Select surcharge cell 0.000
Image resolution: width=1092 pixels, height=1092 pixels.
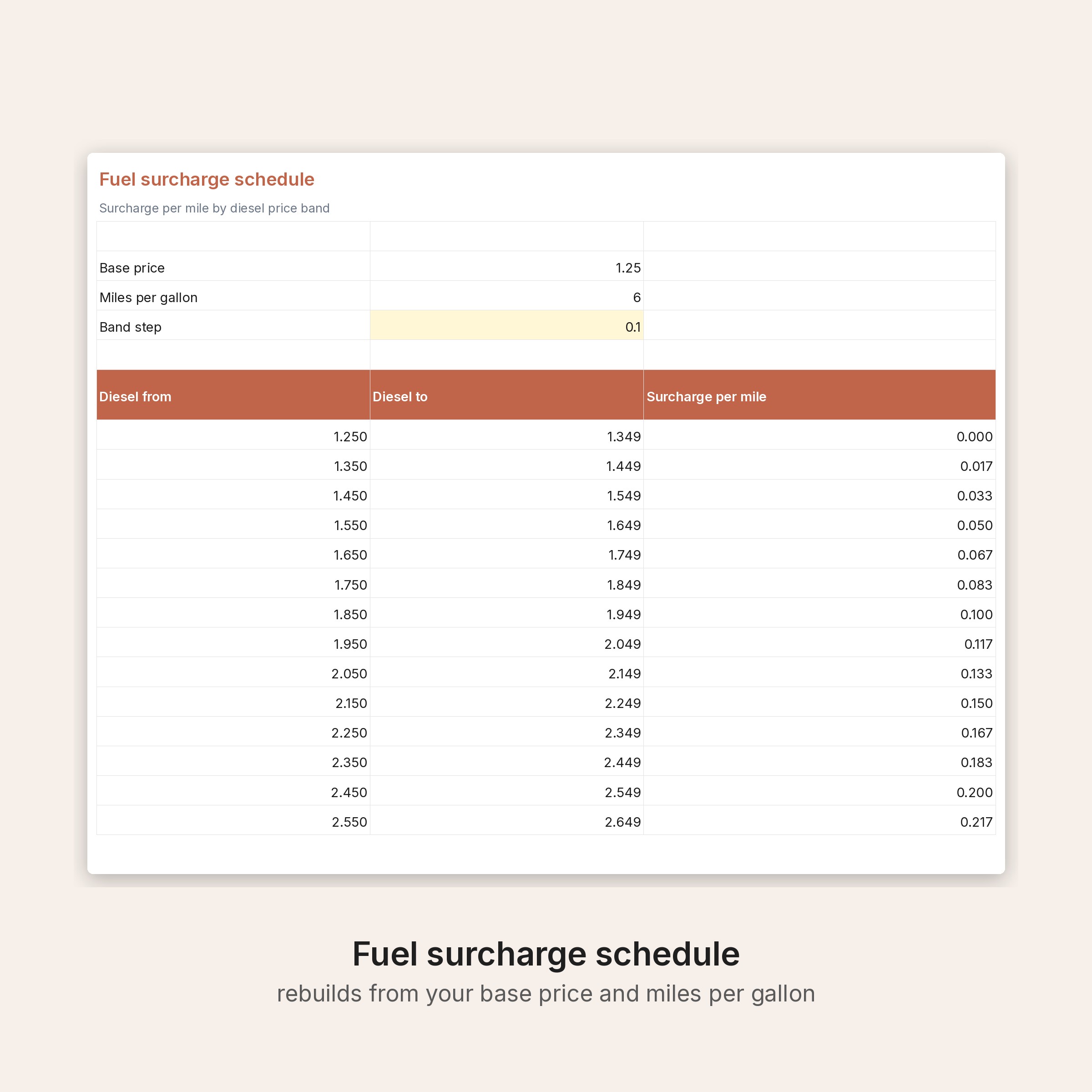[819, 435]
